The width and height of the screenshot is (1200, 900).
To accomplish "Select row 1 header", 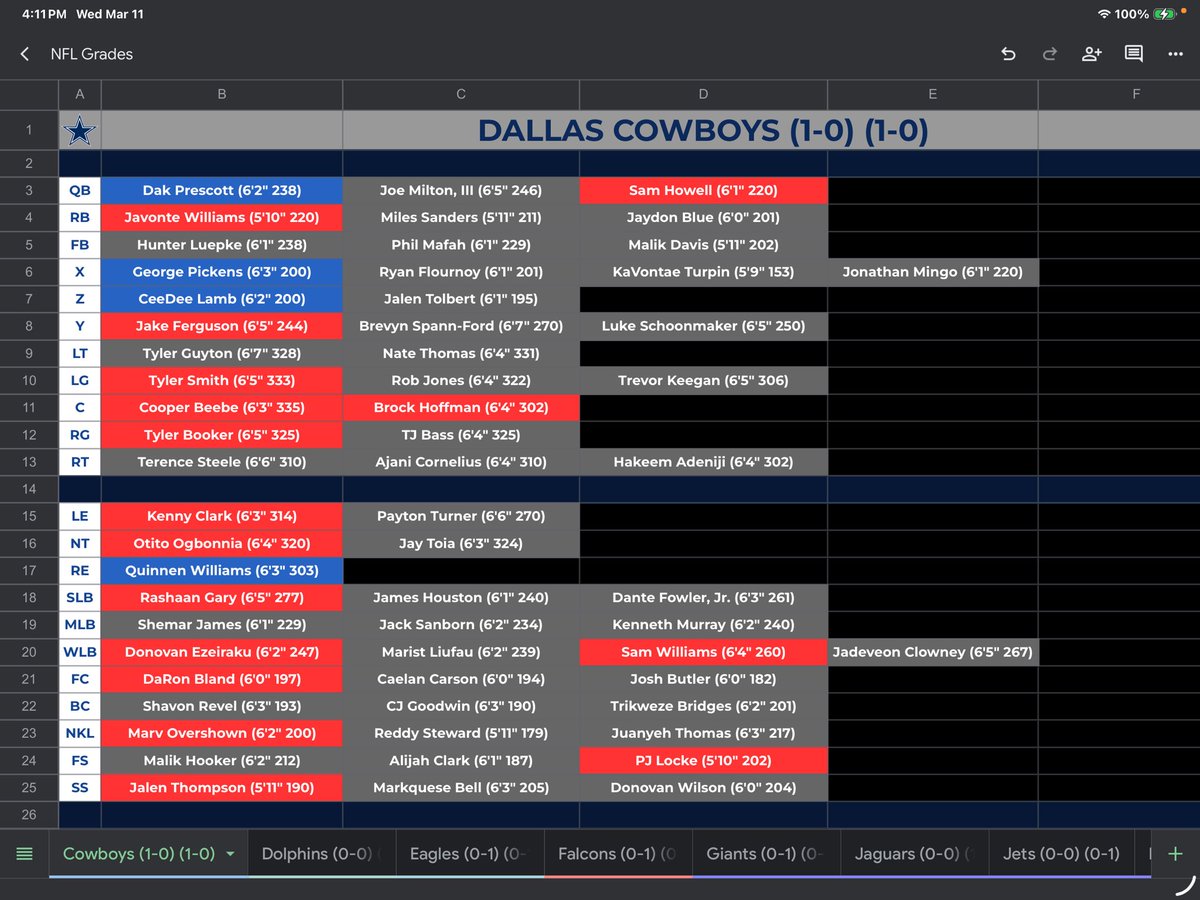I will coord(29,130).
